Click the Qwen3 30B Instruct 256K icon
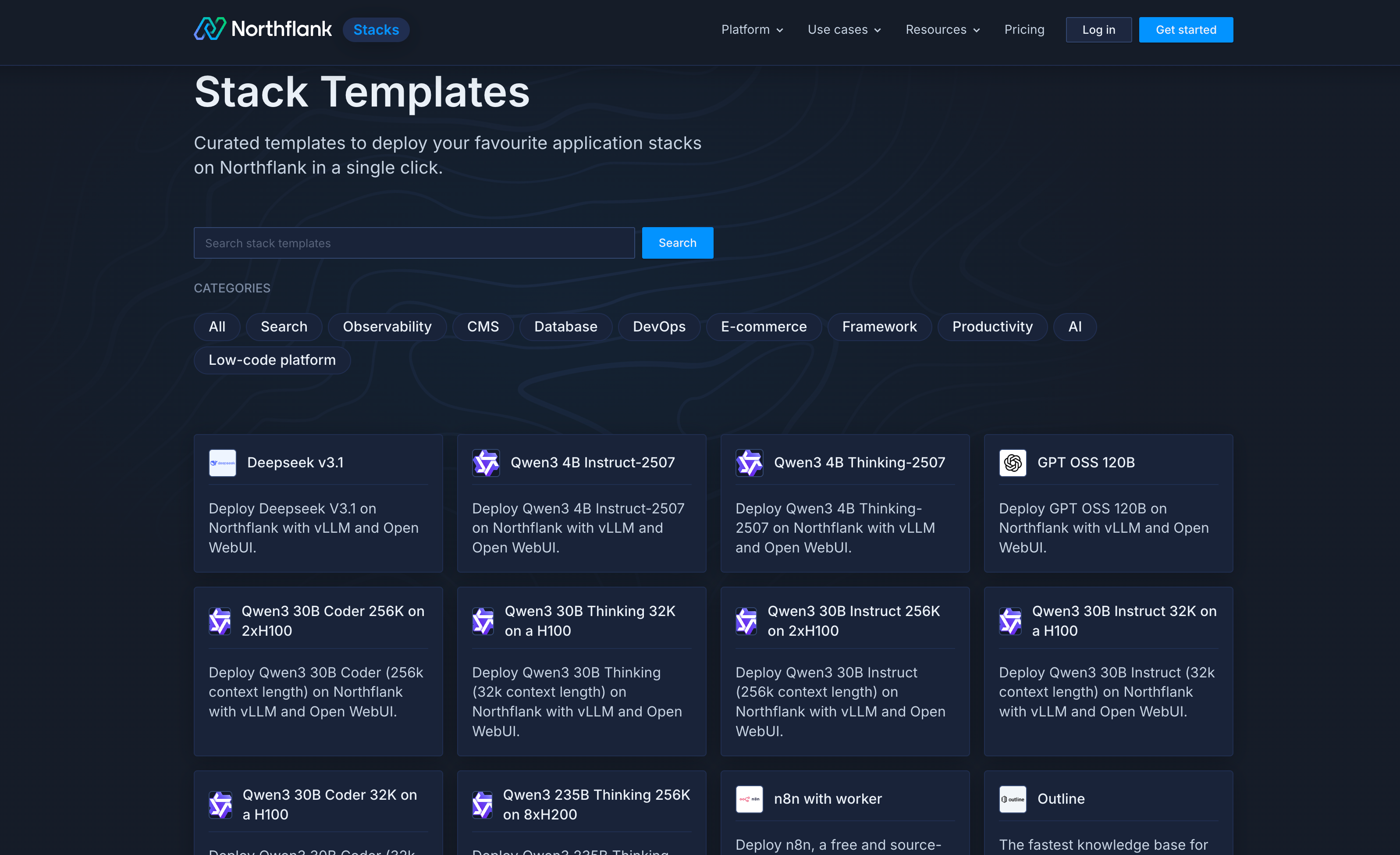The height and width of the screenshot is (855, 1400). click(746, 621)
